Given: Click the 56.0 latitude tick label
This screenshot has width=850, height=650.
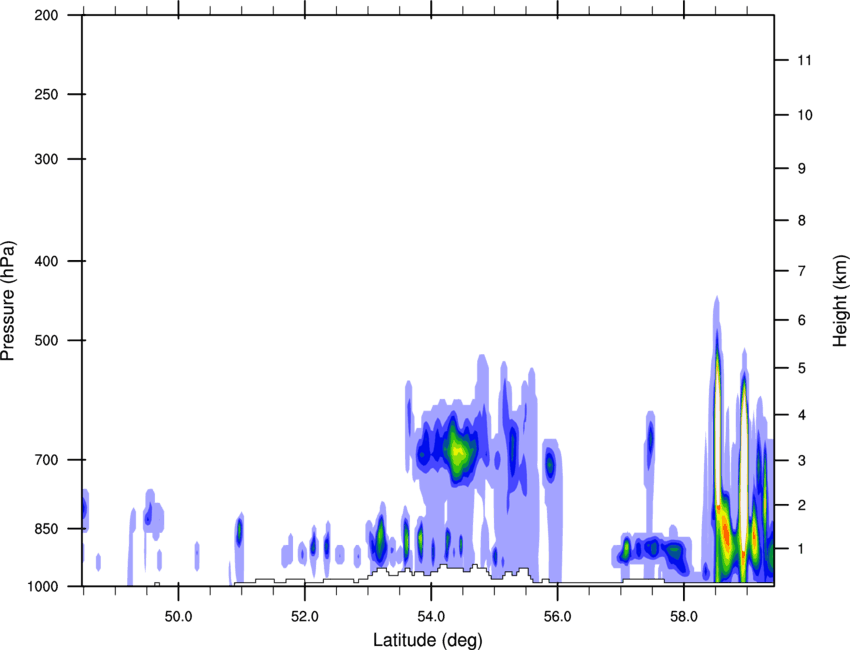Looking at the screenshot, I should [558, 617].
